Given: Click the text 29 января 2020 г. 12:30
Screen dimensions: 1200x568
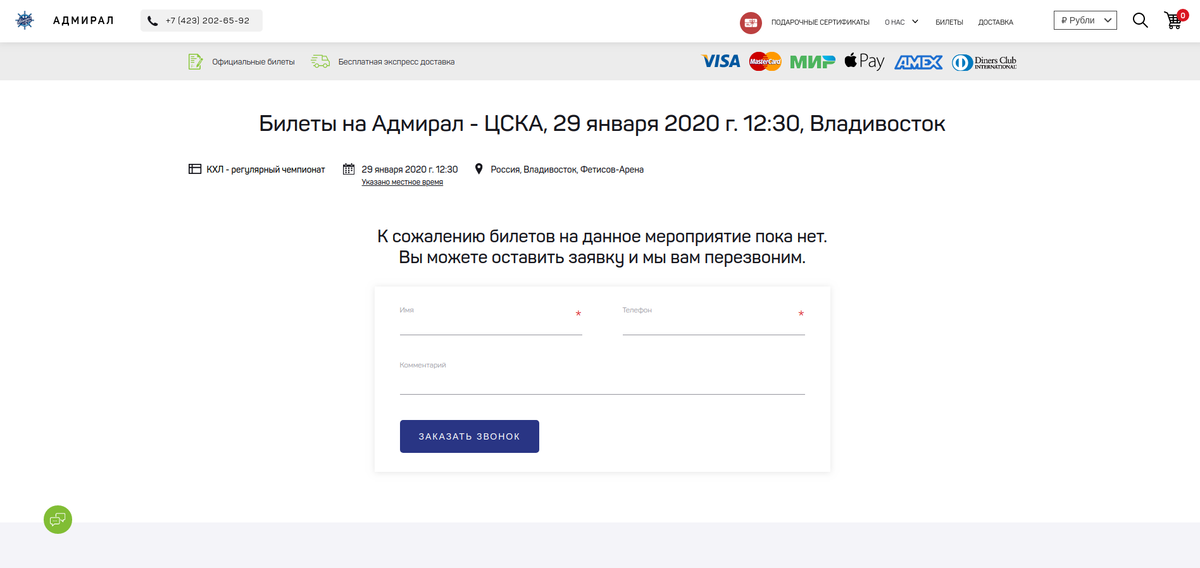Looking at the screenshot, I should 409,169.
